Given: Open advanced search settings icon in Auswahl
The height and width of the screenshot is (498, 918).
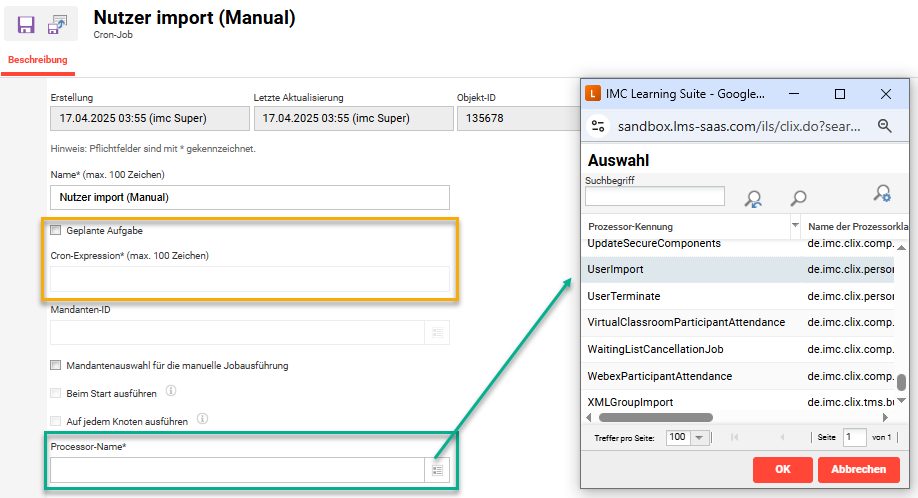Looking at the screenshot, I should coord(882,195).
